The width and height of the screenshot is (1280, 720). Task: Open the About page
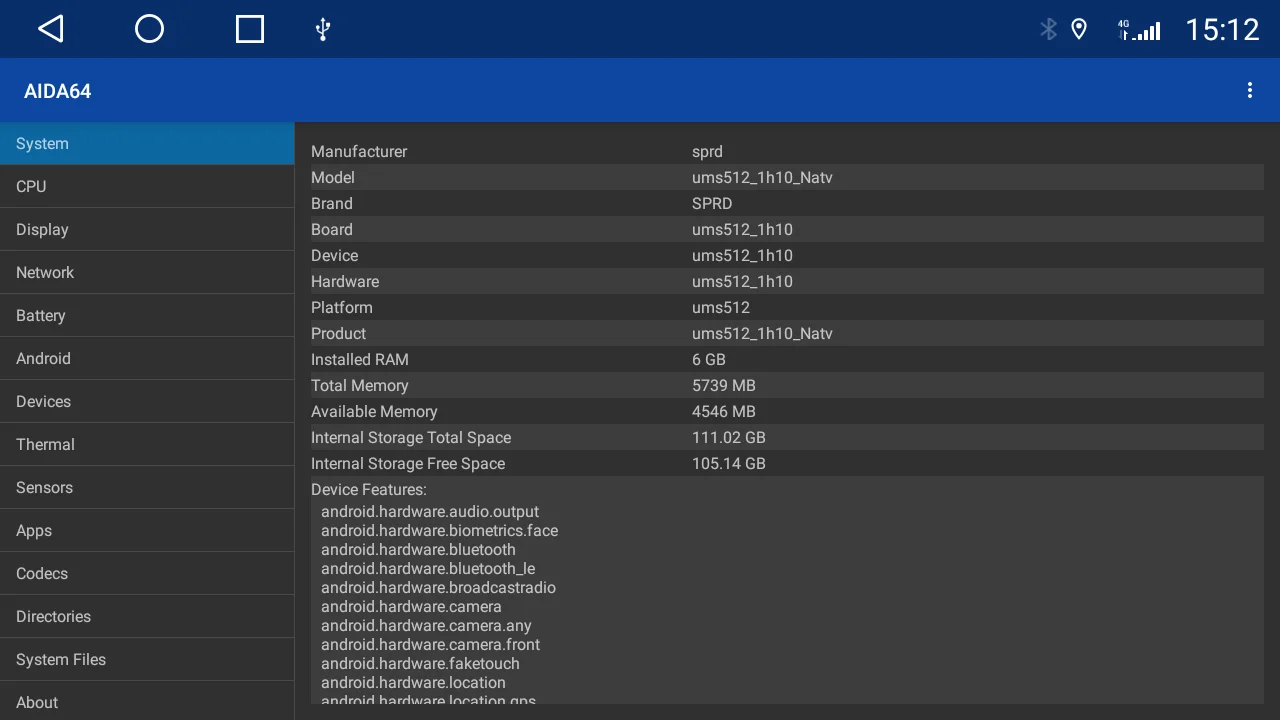(x=147, y=701)
